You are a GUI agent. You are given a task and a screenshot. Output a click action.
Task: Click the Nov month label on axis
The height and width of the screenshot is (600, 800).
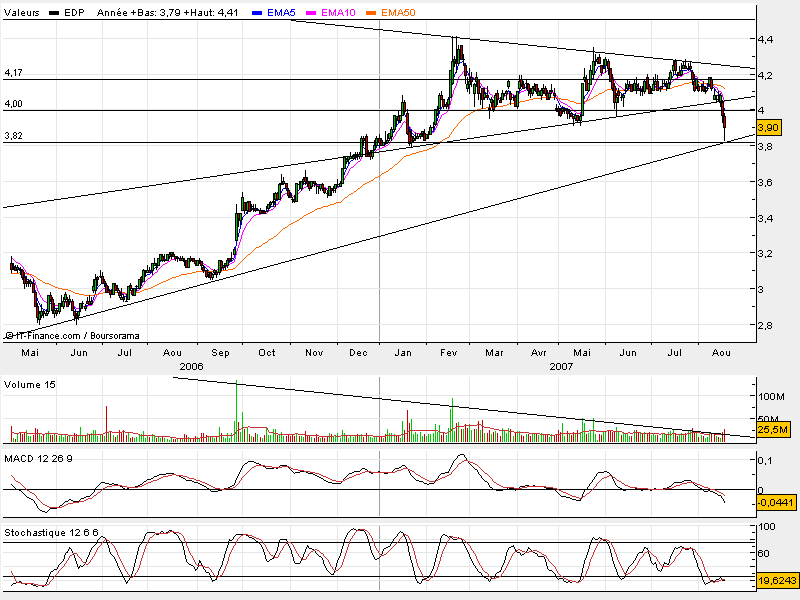pyautogui.click(x=314, y=353)
